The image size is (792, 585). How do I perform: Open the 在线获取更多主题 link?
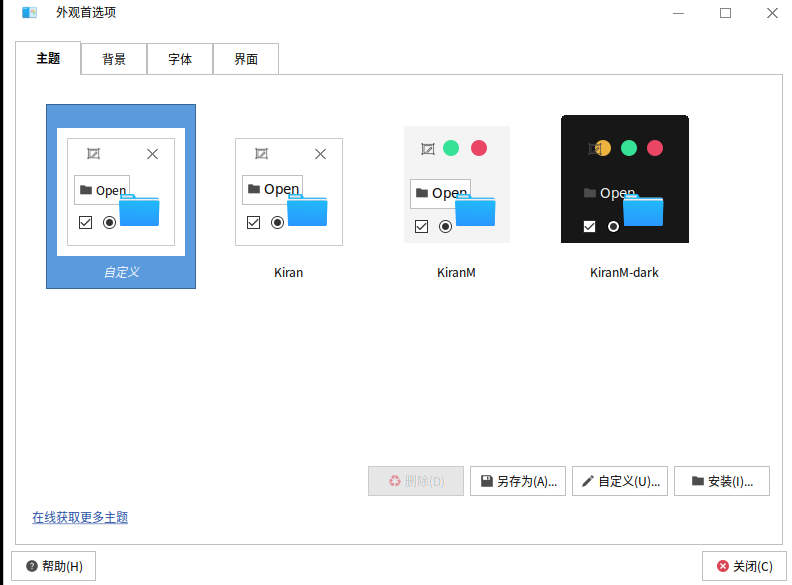(80, 517)
